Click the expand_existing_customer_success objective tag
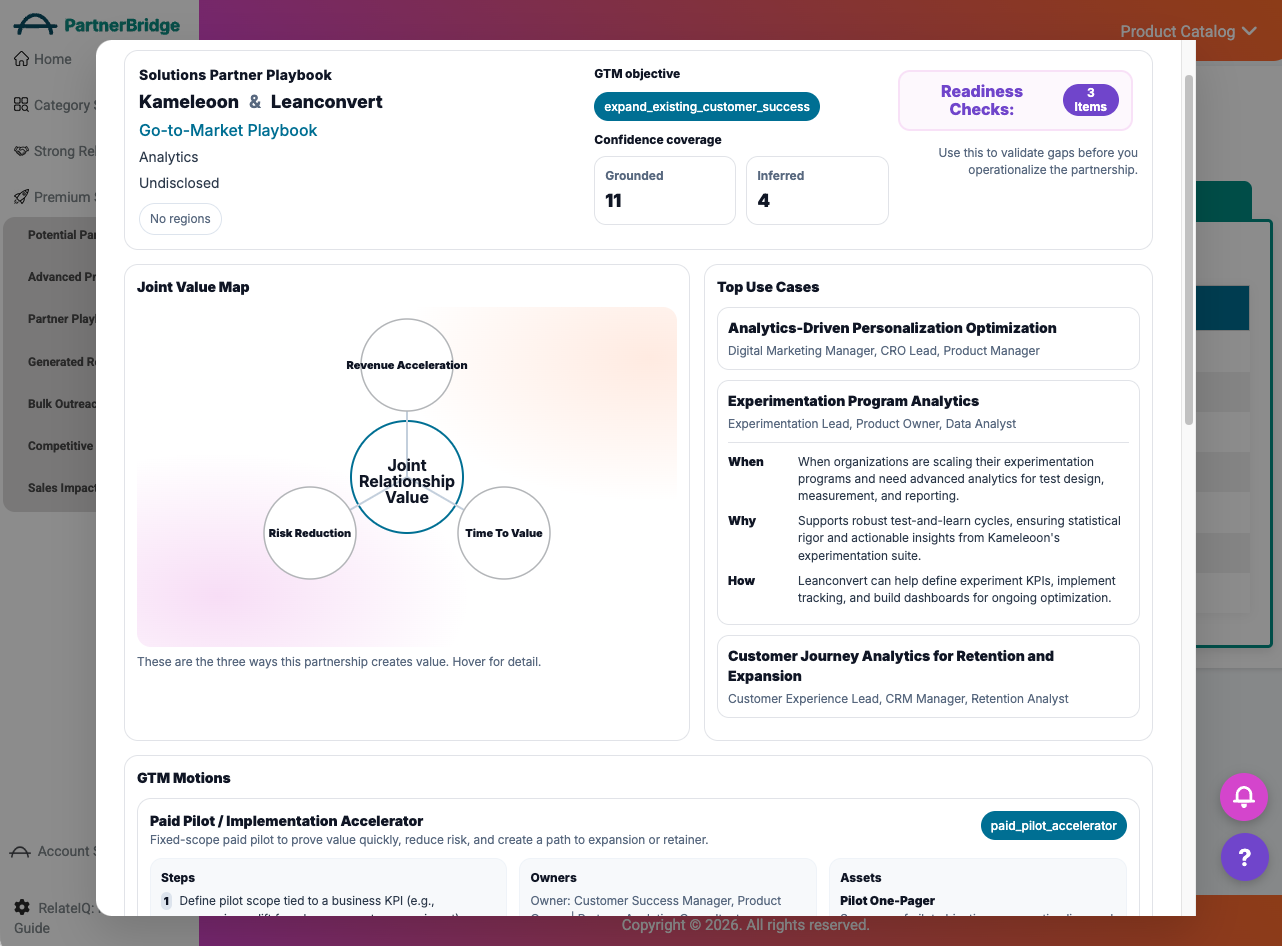The image size is (1282, 946). pos(707,107)
